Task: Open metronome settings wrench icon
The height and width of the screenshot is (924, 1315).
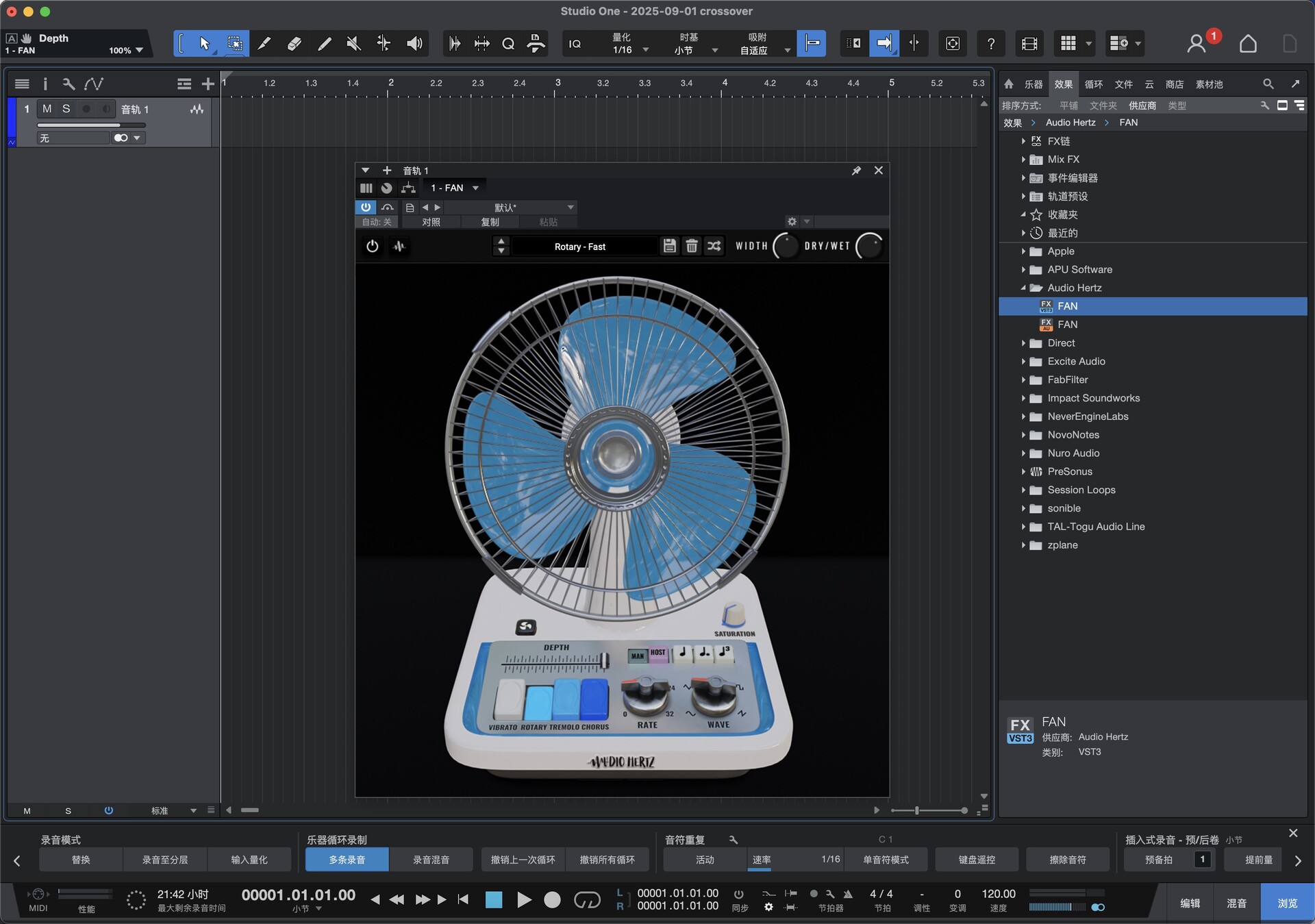Action: point(830,894)
